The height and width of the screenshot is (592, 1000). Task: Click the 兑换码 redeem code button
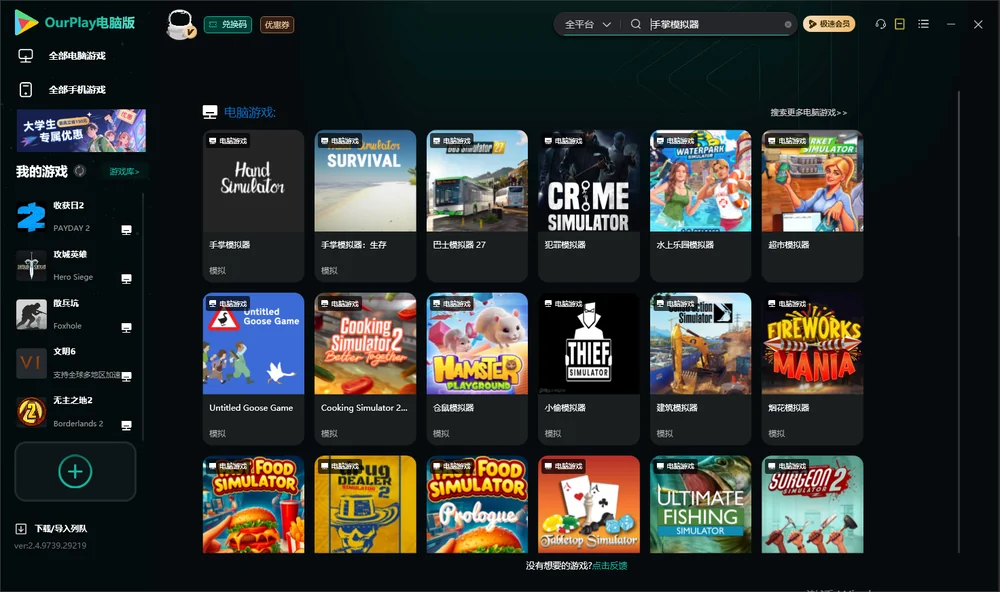[228, 25]
